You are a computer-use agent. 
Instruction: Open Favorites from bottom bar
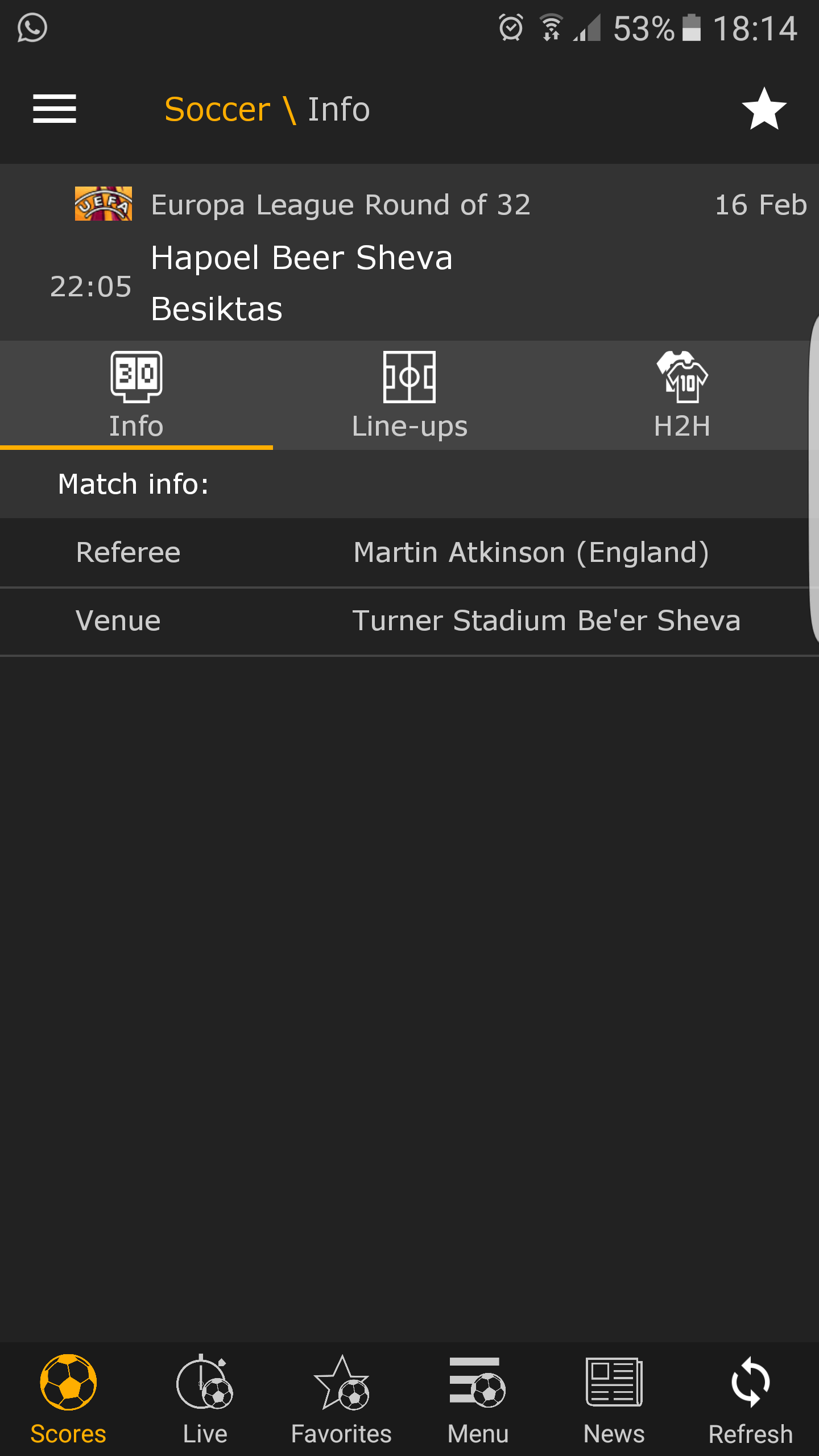tap(341, 1400)
